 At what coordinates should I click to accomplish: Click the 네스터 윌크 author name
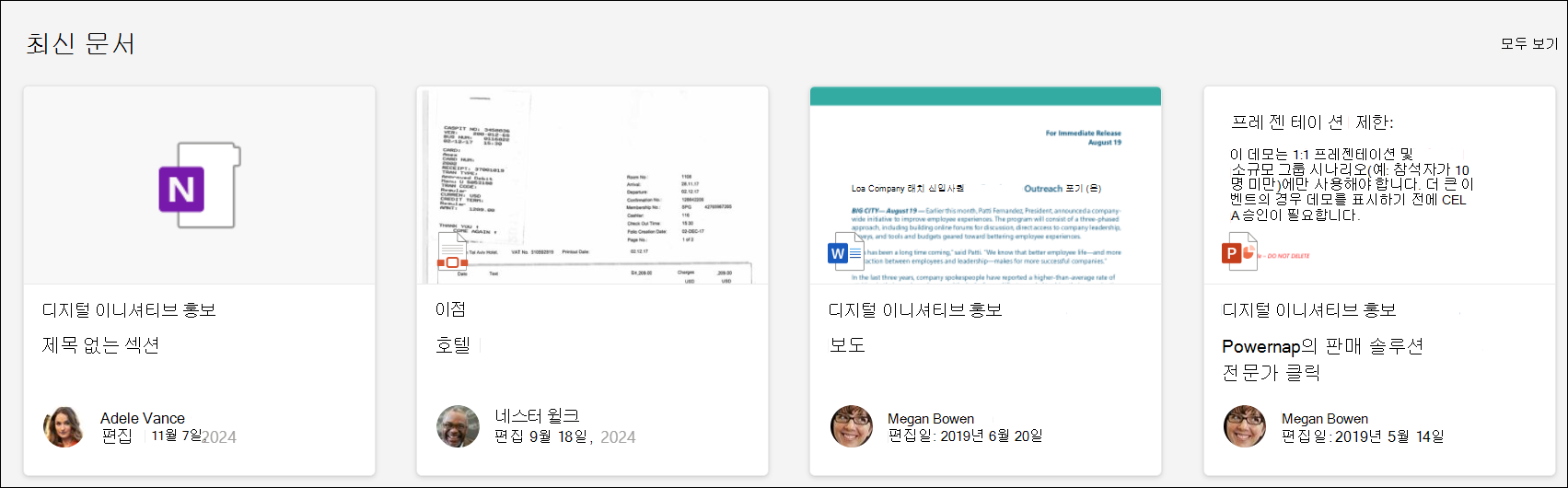(538, 416)
